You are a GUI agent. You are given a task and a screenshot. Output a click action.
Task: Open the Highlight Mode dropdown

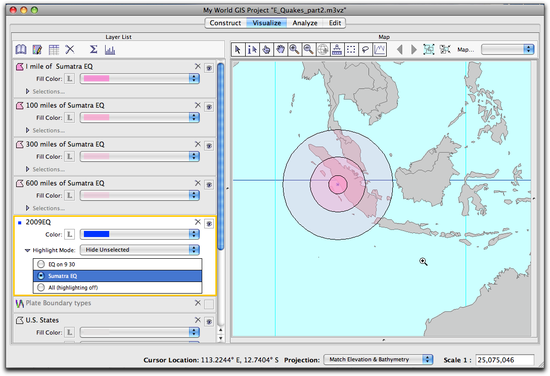140,250
